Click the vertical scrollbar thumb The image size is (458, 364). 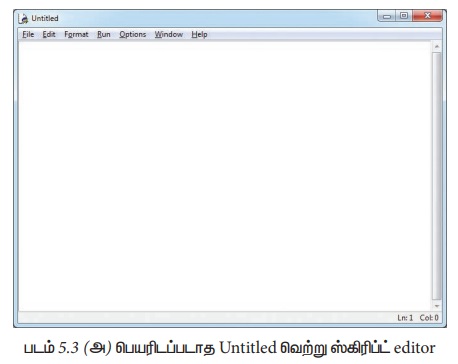click(x=437, y=176)
